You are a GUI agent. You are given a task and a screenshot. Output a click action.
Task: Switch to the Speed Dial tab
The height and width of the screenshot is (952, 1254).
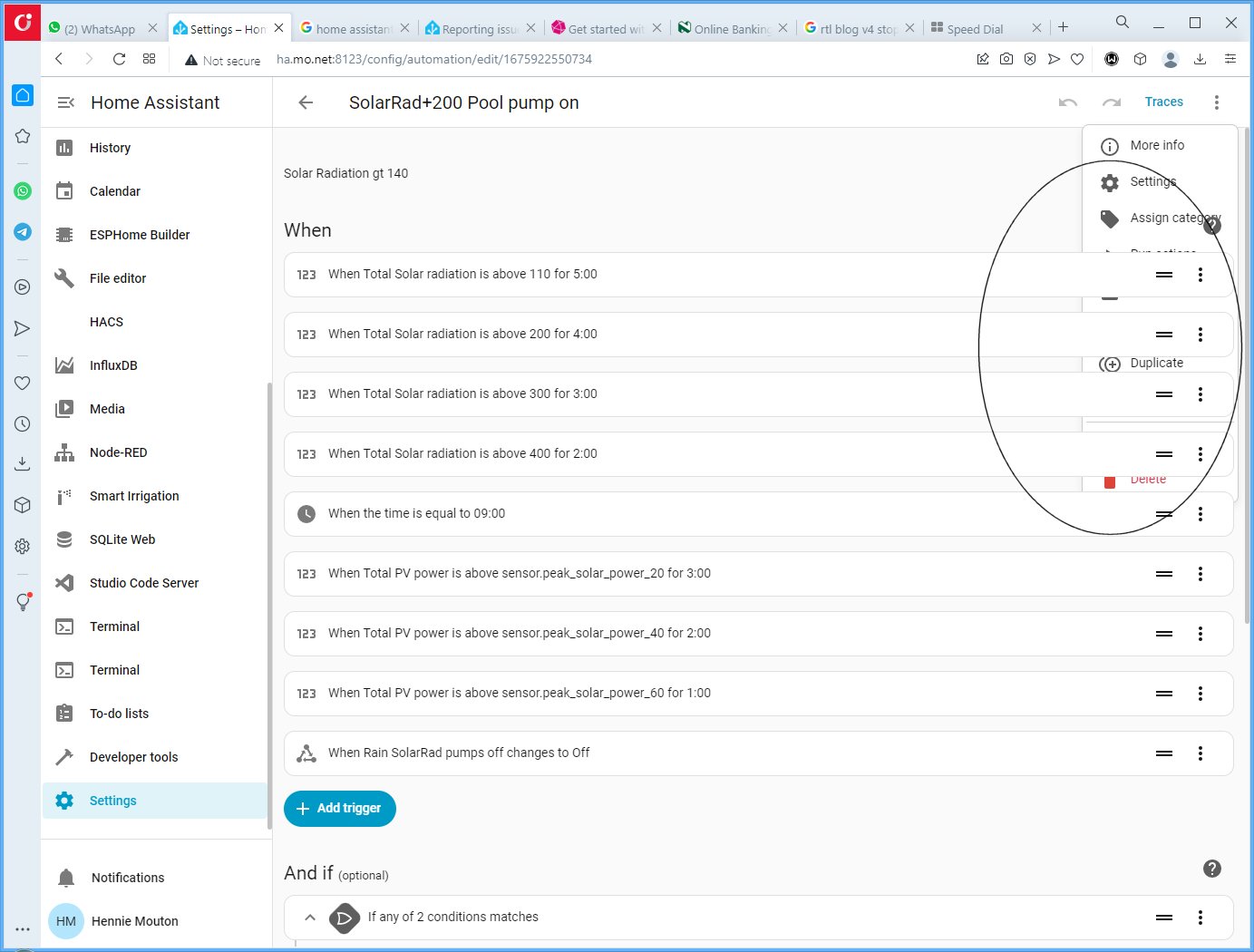coord(986,28)
